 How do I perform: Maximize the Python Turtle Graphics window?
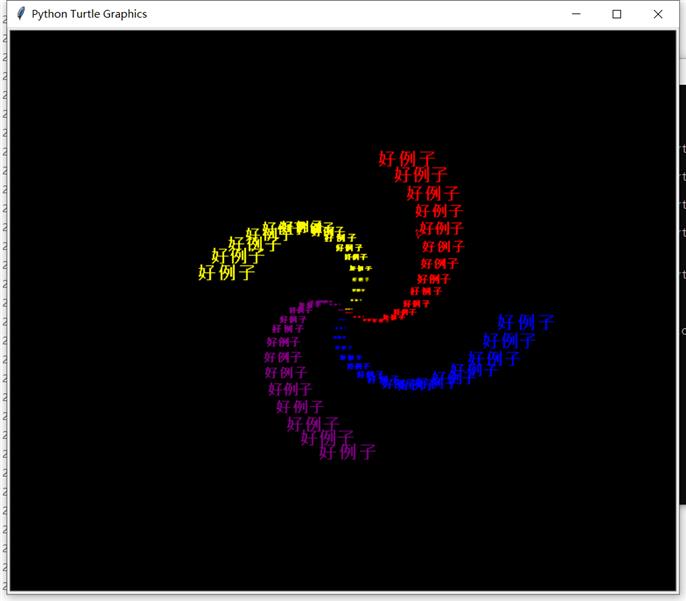[616, 14]
